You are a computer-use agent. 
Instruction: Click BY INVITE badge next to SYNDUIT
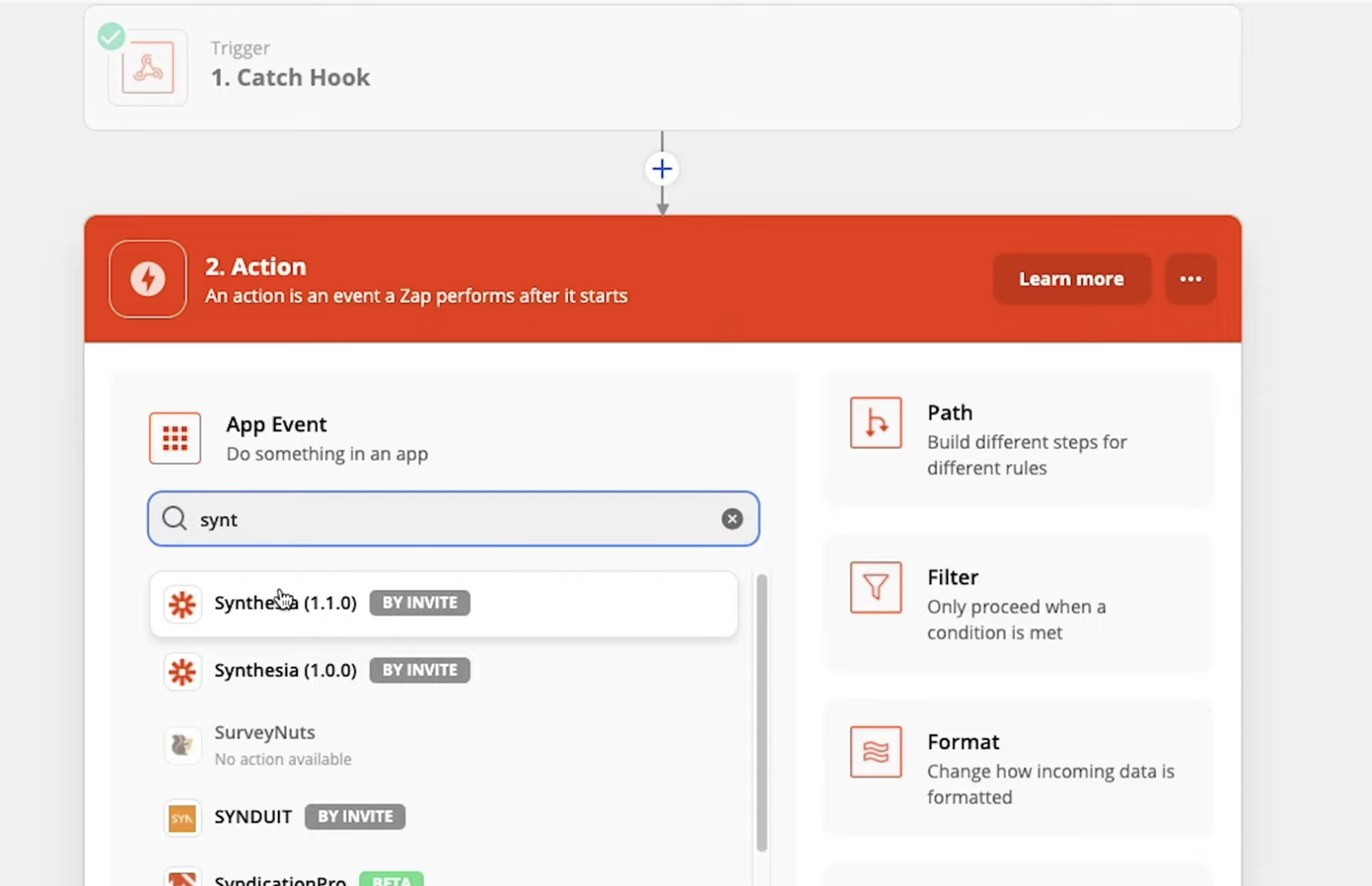355,816
